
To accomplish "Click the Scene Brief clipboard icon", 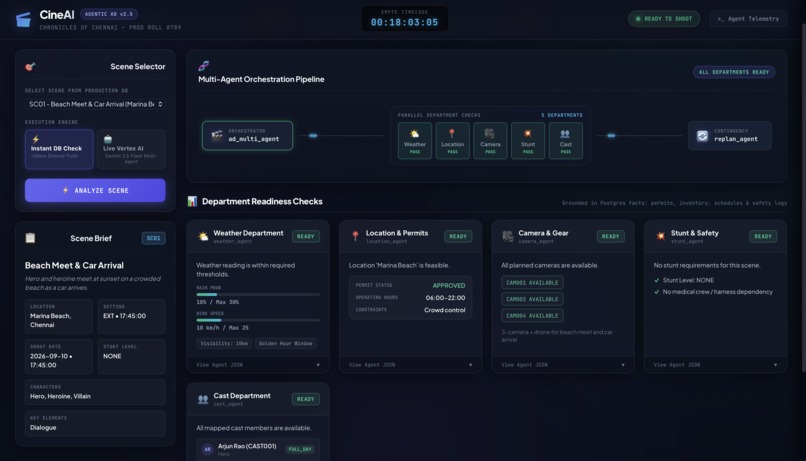I will (30, 237).
